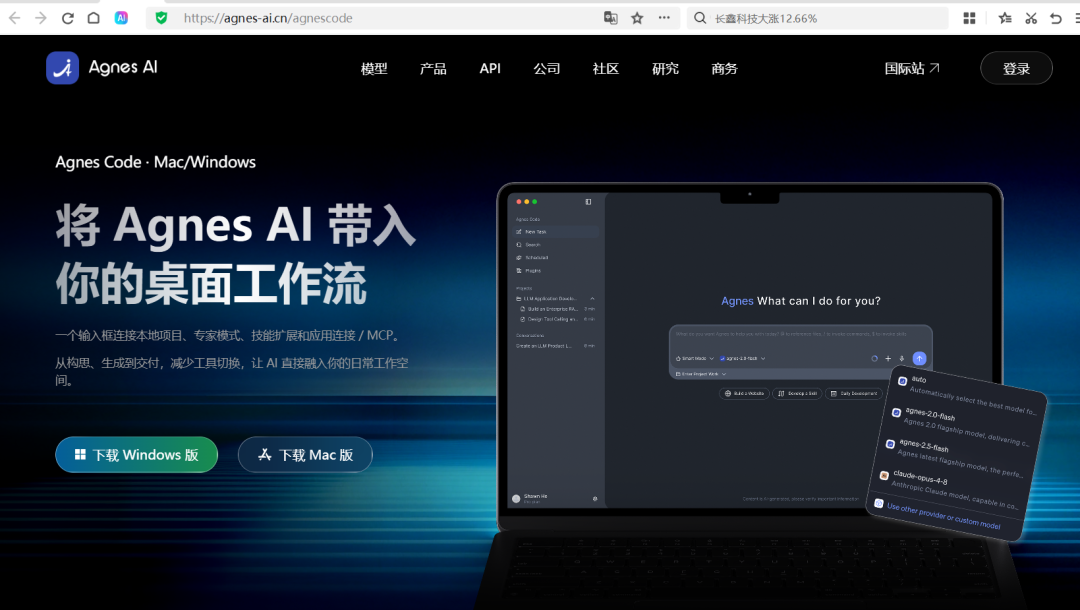
Task: Select claude-opus-4-8 model option
Action: [949, 488]
